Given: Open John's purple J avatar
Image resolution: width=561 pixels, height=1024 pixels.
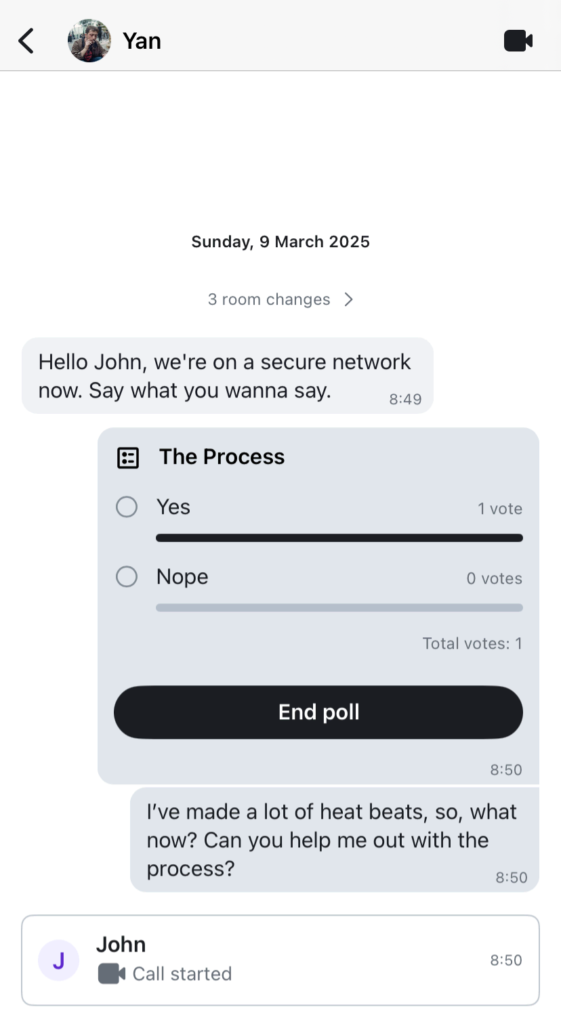Looking at the screenshot, I should pyautogui.click(x=59, y=961).
